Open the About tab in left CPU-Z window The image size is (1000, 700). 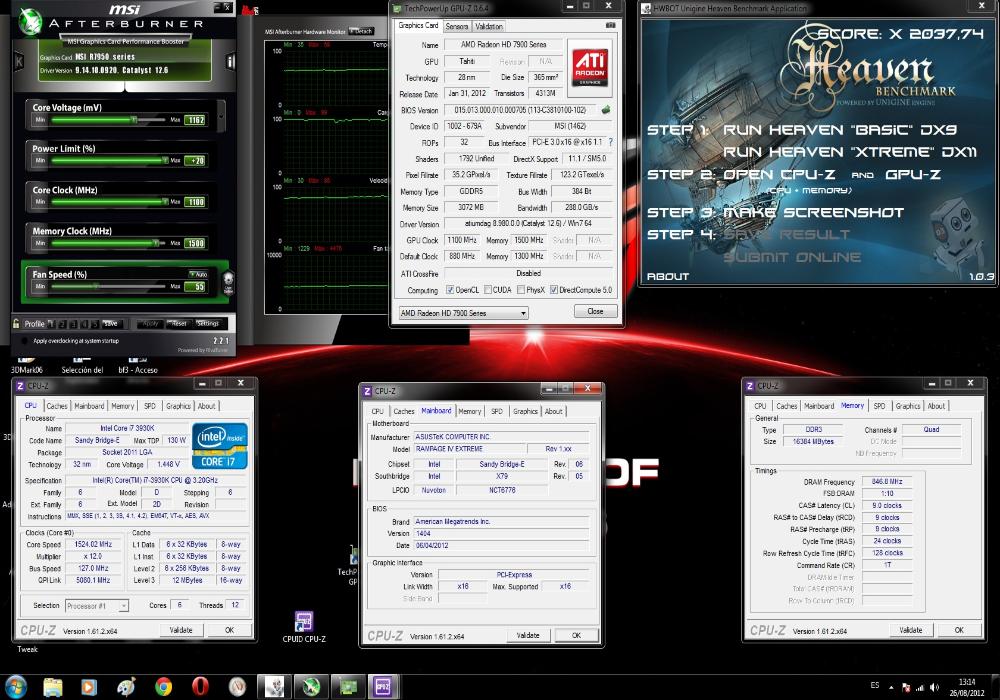206,406
